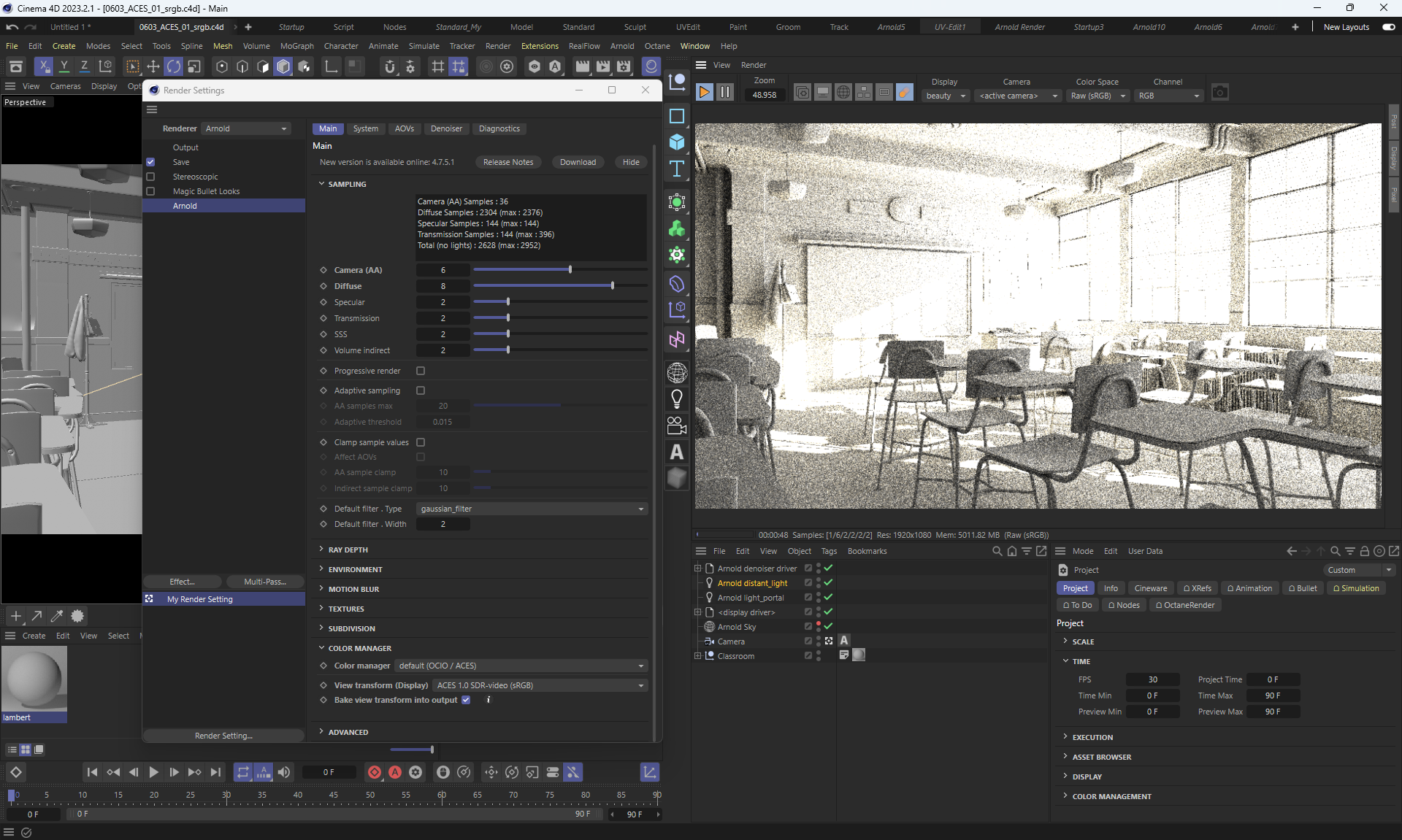The height and width of the screenshot is (840, 1402).
Task: Play the timeline animation forward
Action: 153,772
